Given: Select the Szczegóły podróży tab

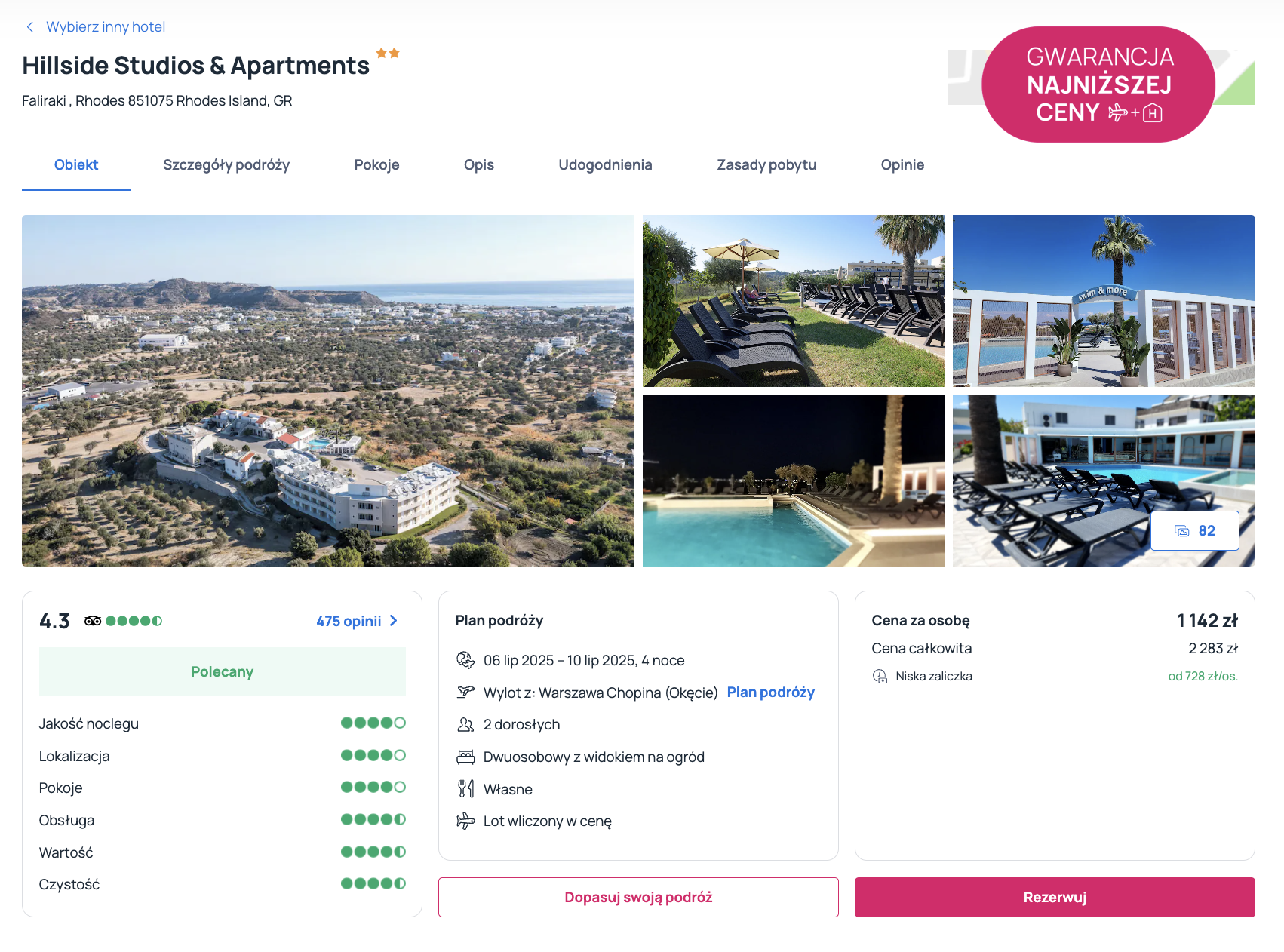Looking at the screenshot, I should (226, 164).
